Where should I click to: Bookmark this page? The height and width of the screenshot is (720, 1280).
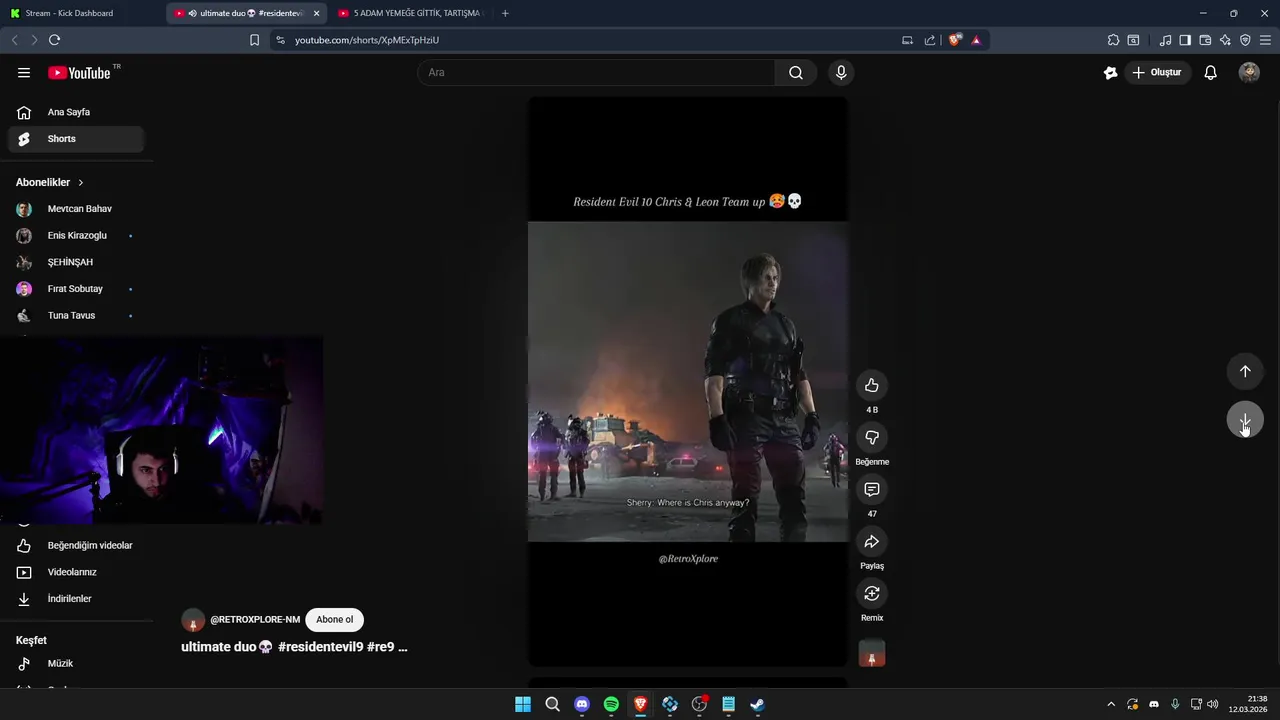click(254, 40)
